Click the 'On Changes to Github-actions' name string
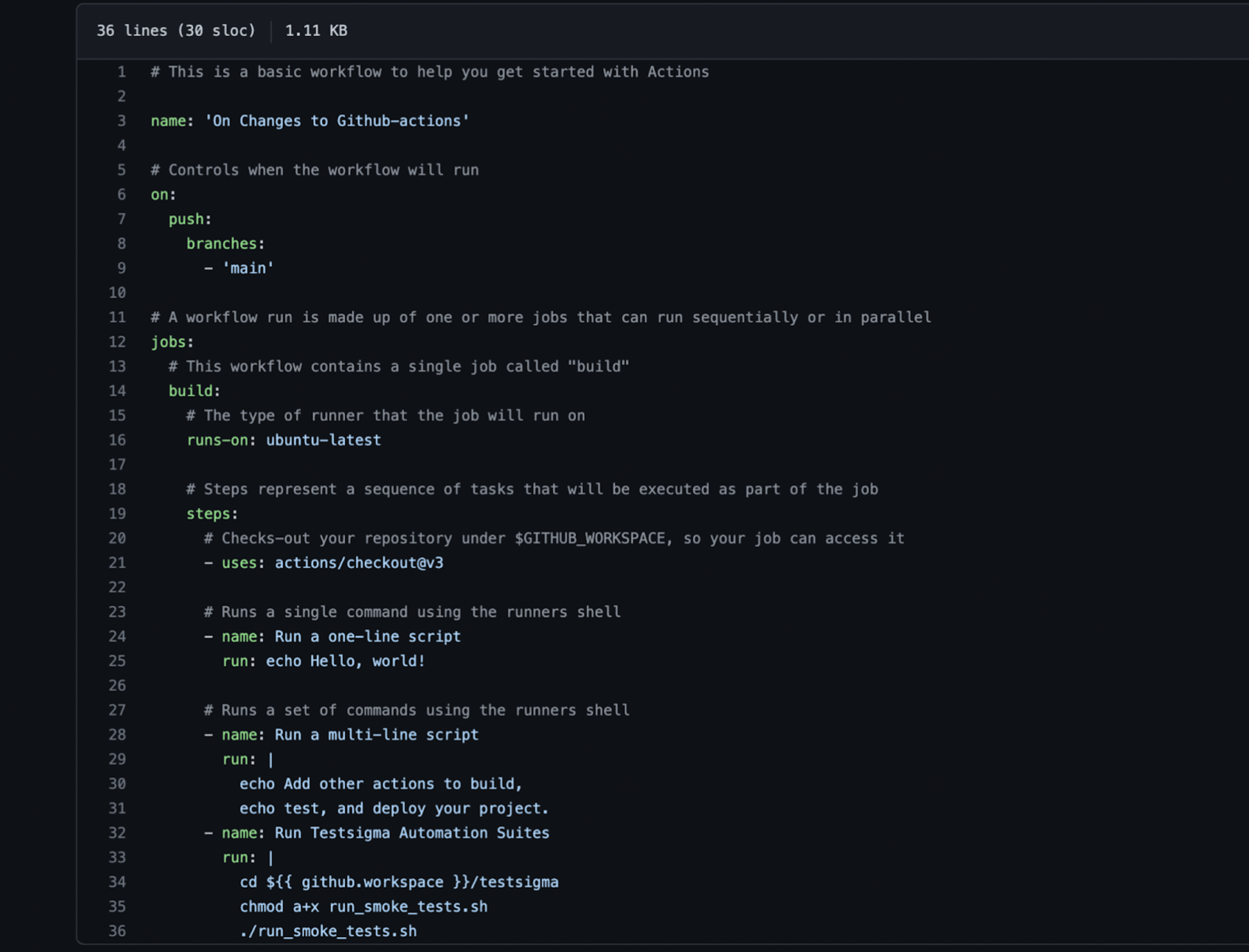Screen dimensions: 1249x952 click(336, 121)
